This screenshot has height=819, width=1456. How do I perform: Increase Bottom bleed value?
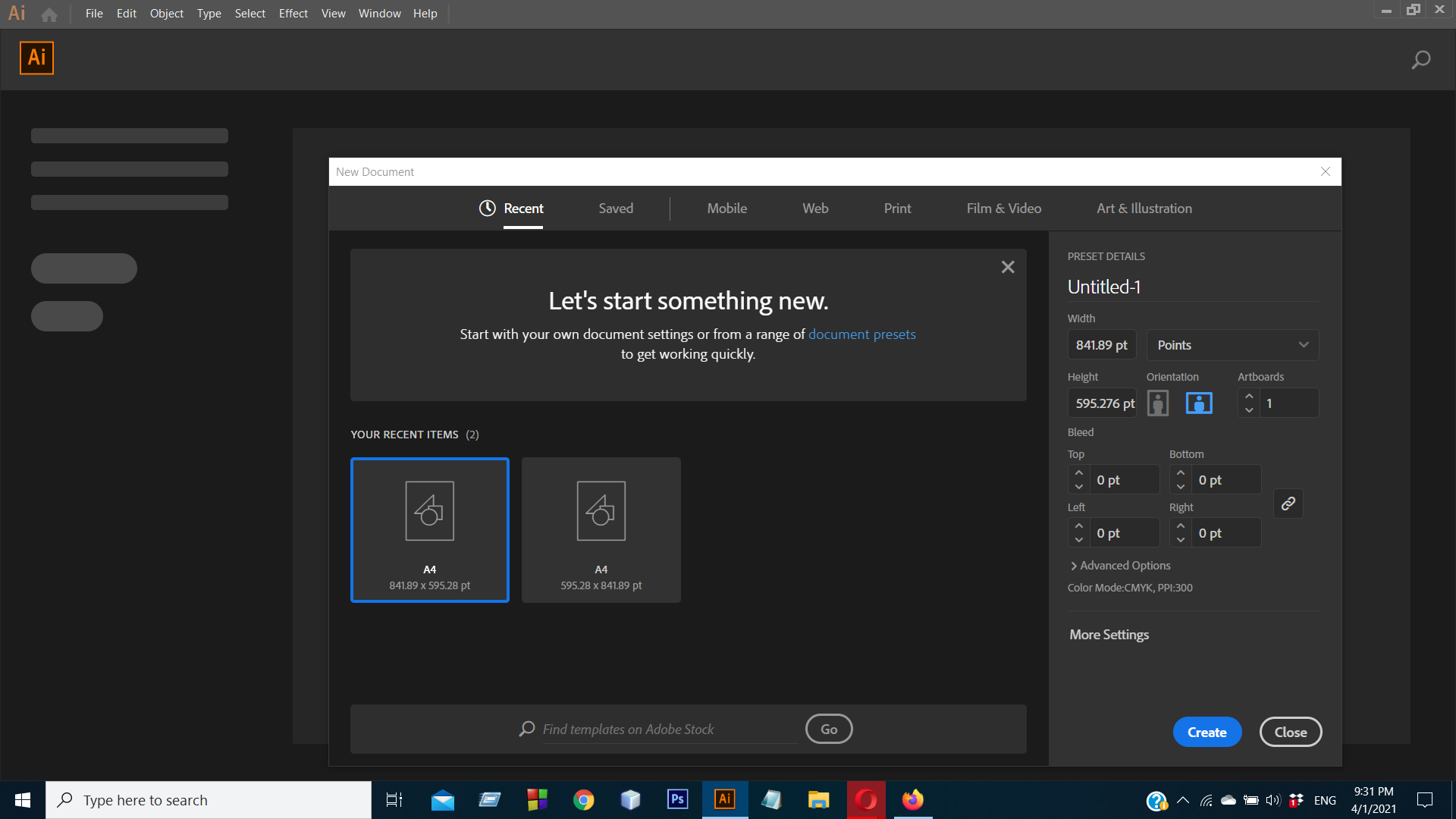[1180, 472]
